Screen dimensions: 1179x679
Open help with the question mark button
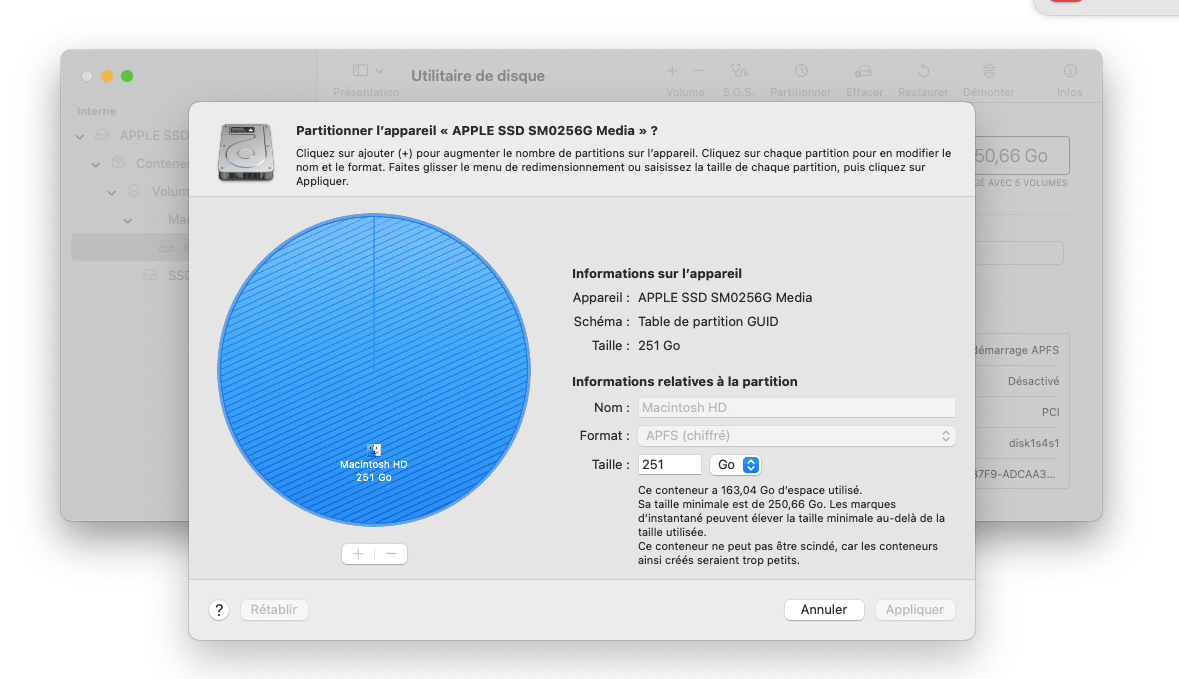tap(219, 610)
